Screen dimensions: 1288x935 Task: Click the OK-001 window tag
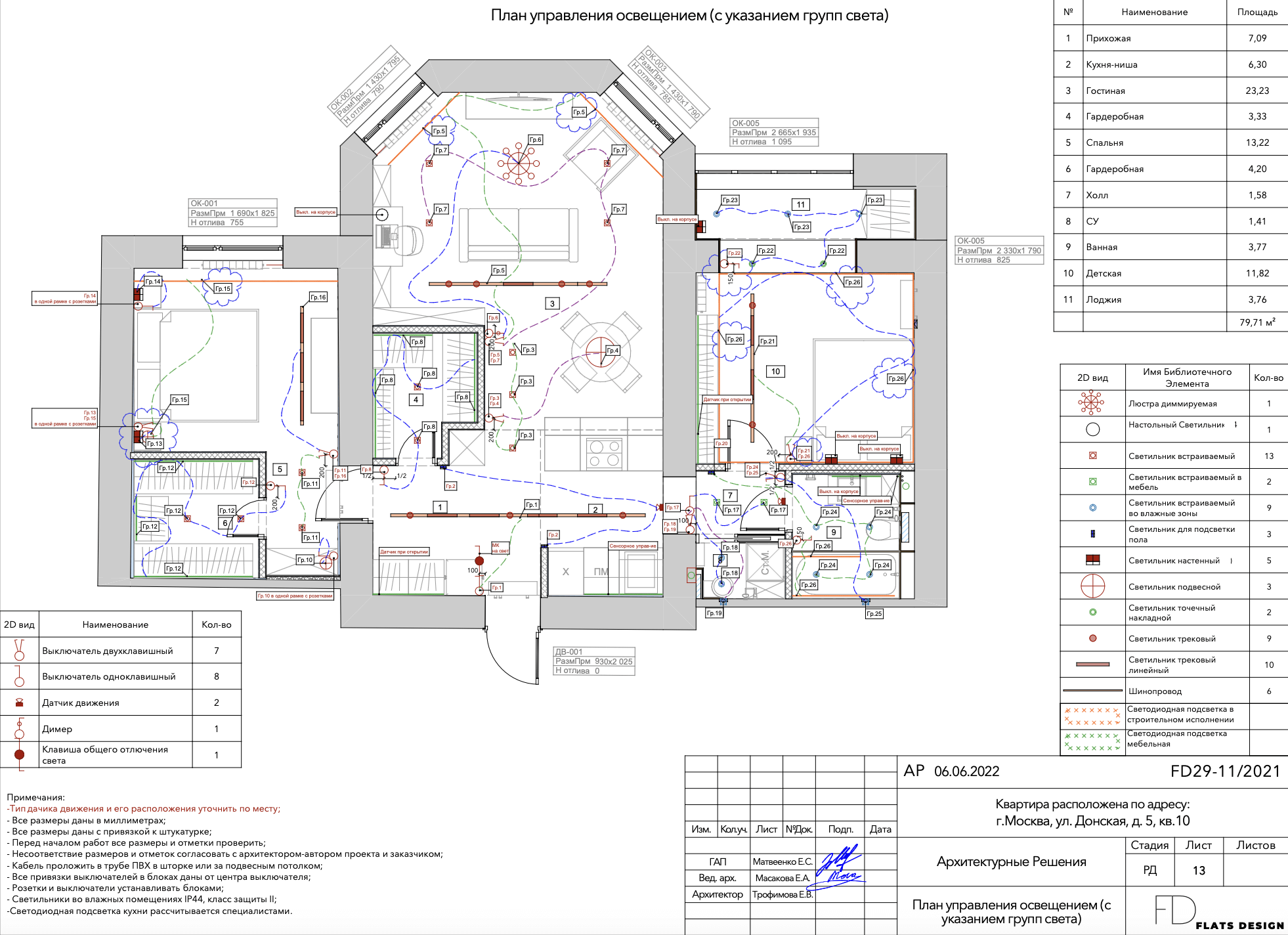233,213
